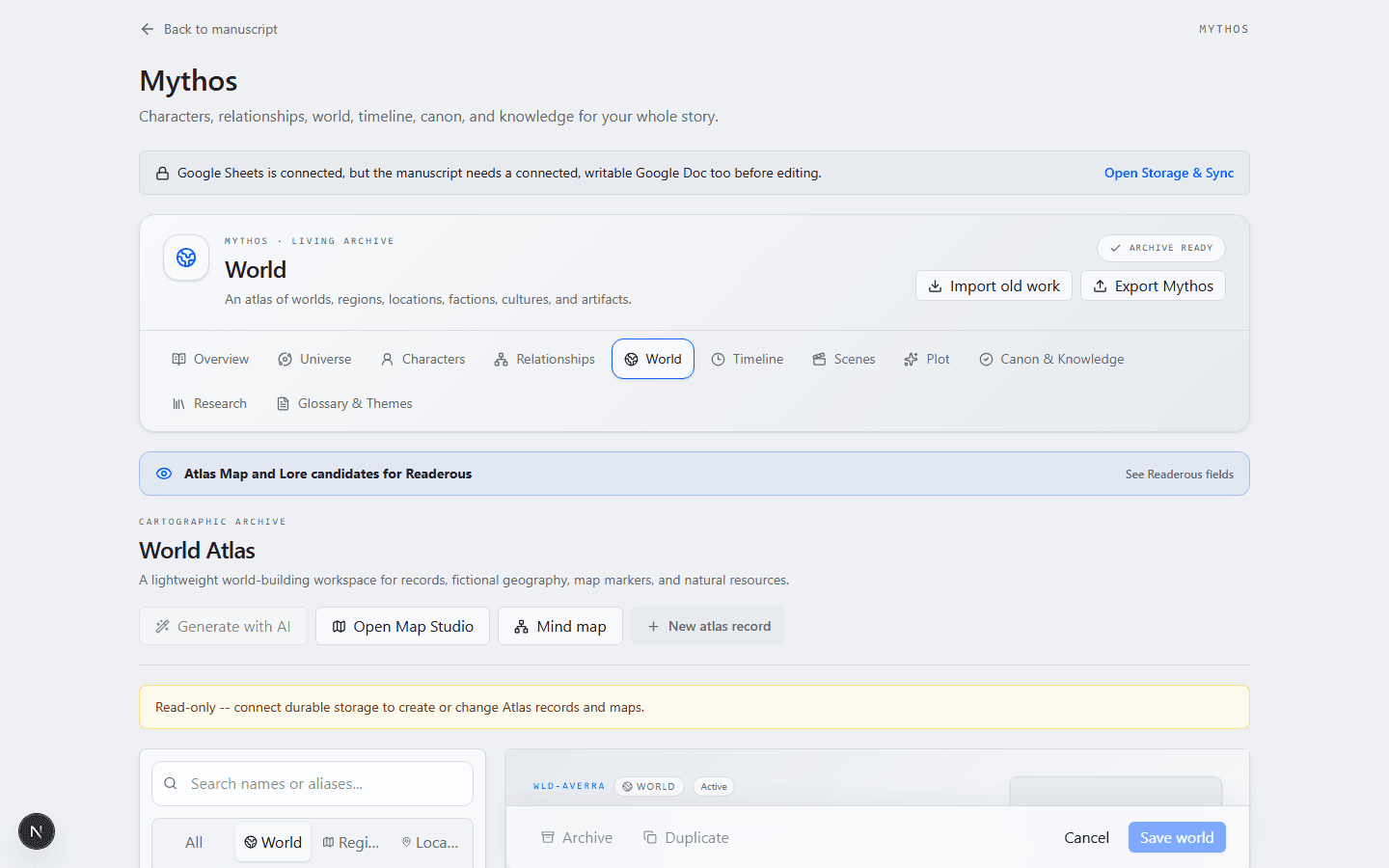See Readerous fields

coord(1180,475)
